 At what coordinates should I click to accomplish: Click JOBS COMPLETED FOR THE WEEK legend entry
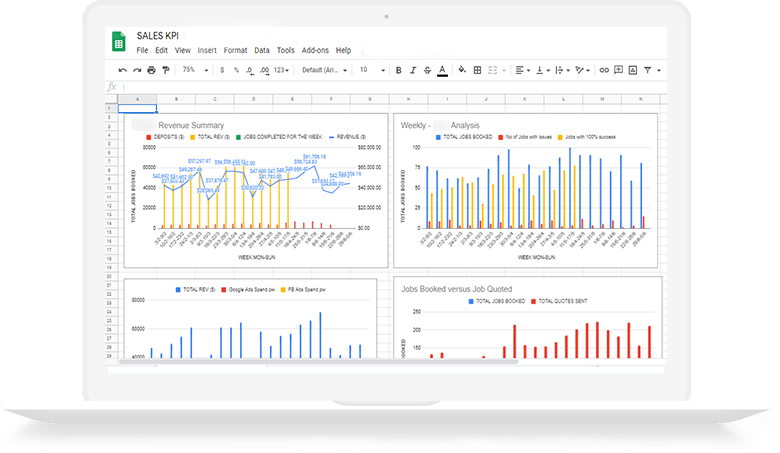coord(279,137)
